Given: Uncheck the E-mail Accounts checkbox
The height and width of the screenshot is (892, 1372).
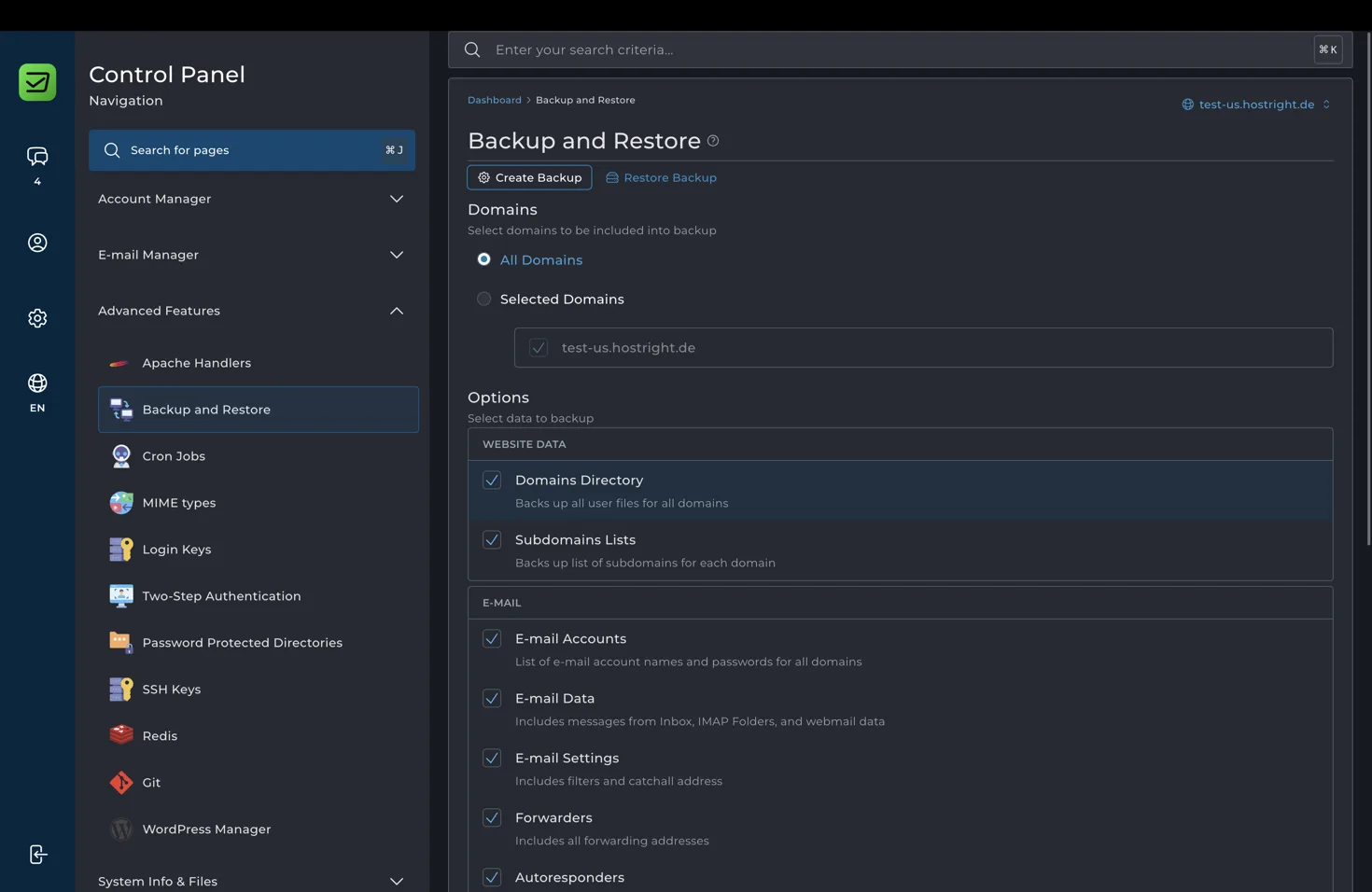Looking at the screenshot, I should pyautogui.click(x=492, y=639).
